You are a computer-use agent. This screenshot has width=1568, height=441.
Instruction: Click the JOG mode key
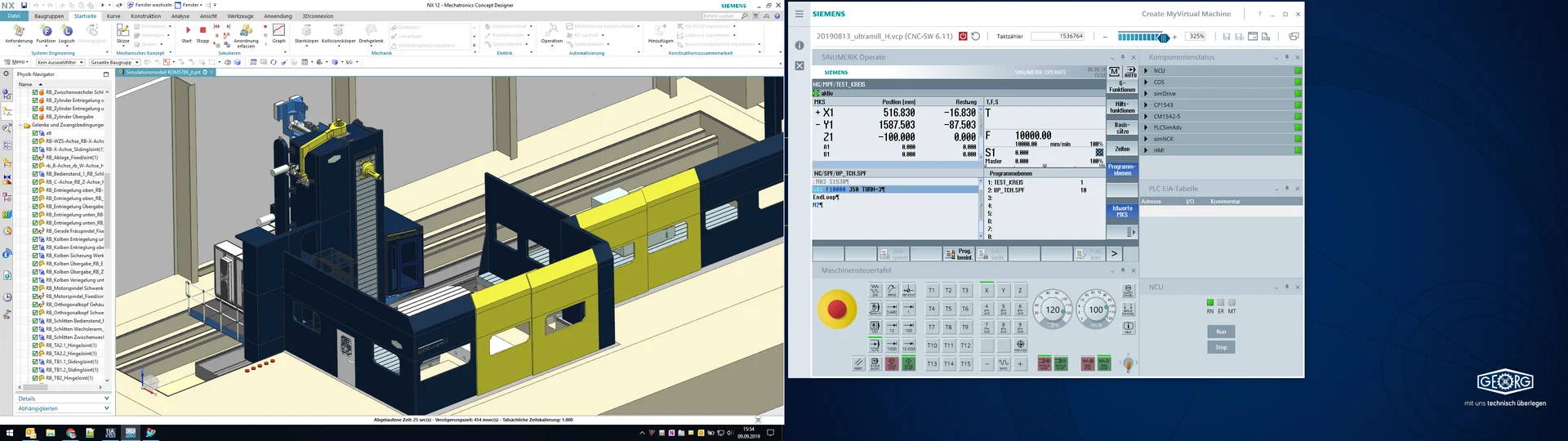pyautogui.click(x=875, y=290)
